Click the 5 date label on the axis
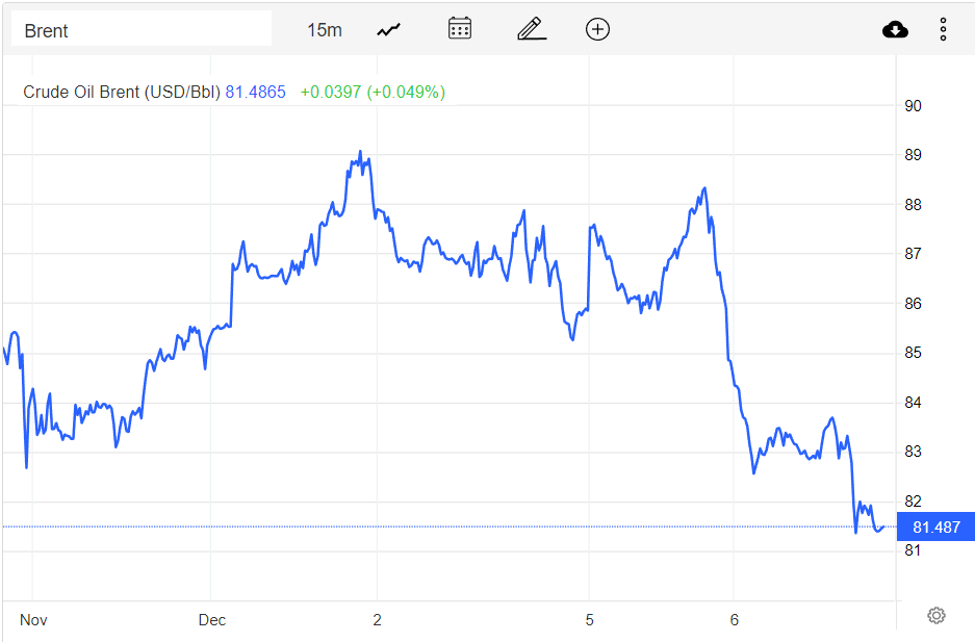 [590, 620]
